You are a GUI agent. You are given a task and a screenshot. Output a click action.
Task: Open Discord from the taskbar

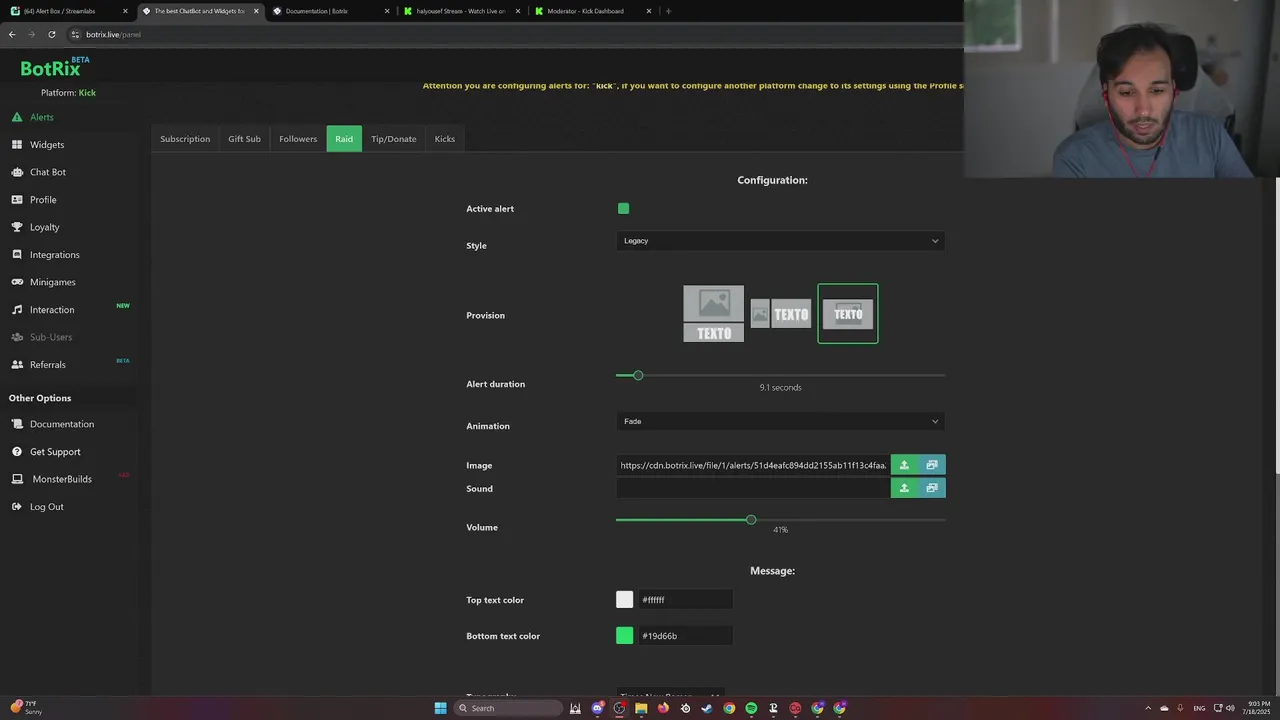[597, 708]
